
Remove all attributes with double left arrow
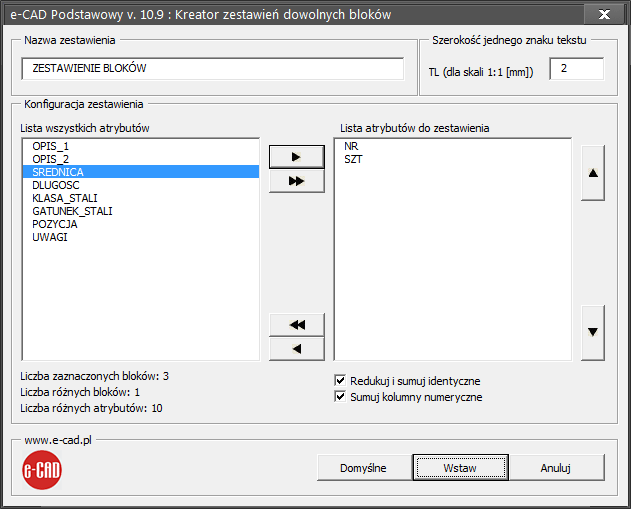pos(297,325)
